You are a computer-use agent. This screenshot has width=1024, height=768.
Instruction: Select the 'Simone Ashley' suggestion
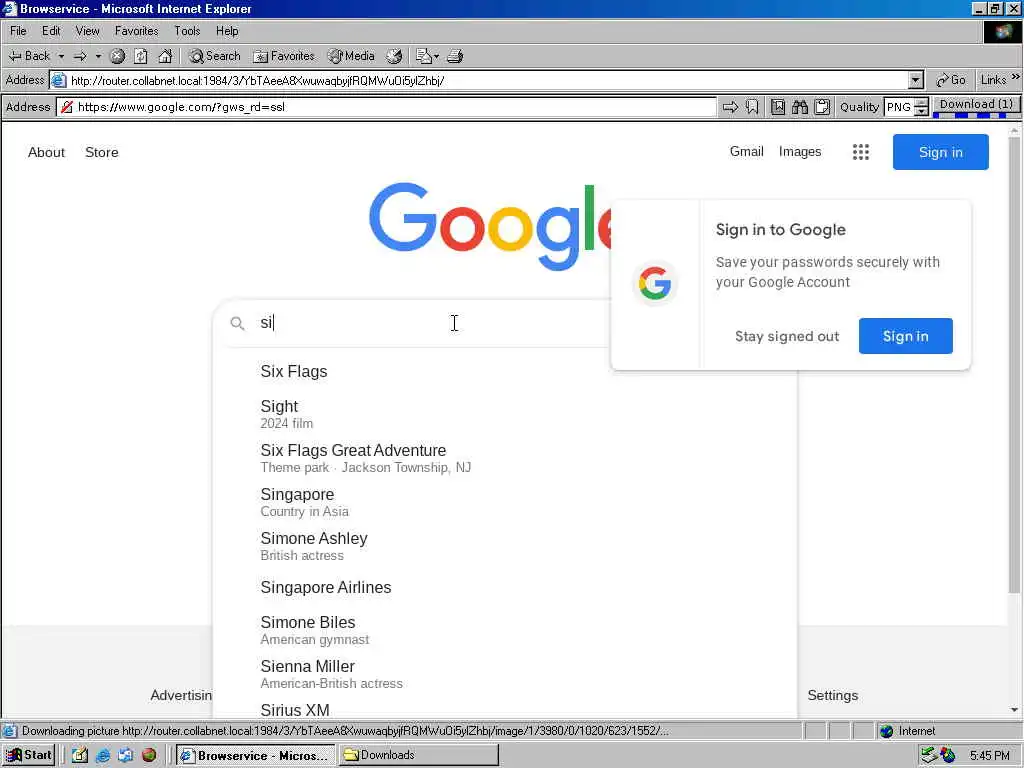504,546
